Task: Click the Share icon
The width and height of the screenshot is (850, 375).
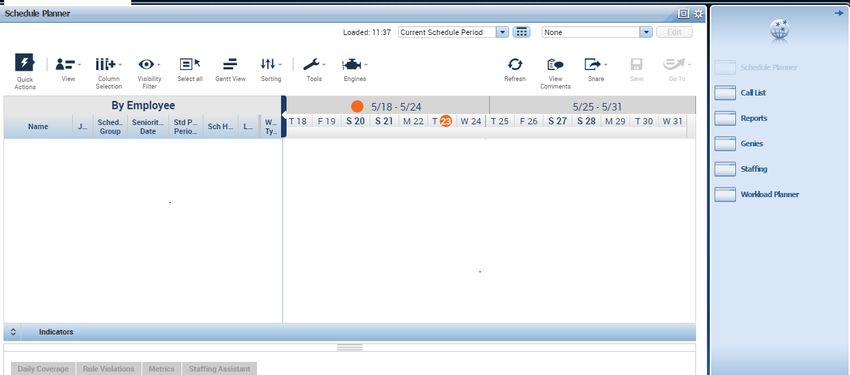Action: [x=593, y=64]
